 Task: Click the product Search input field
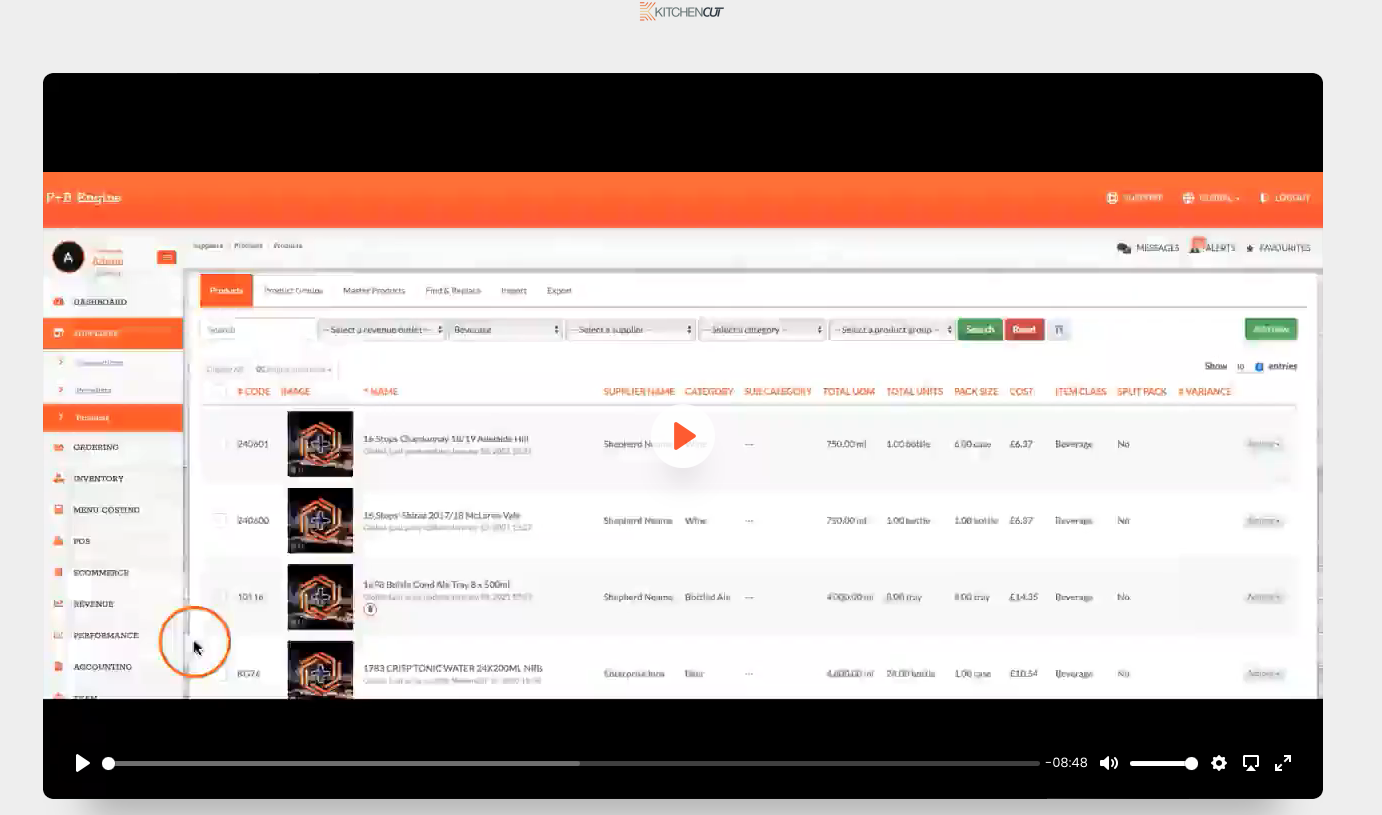tap(258, 330)
